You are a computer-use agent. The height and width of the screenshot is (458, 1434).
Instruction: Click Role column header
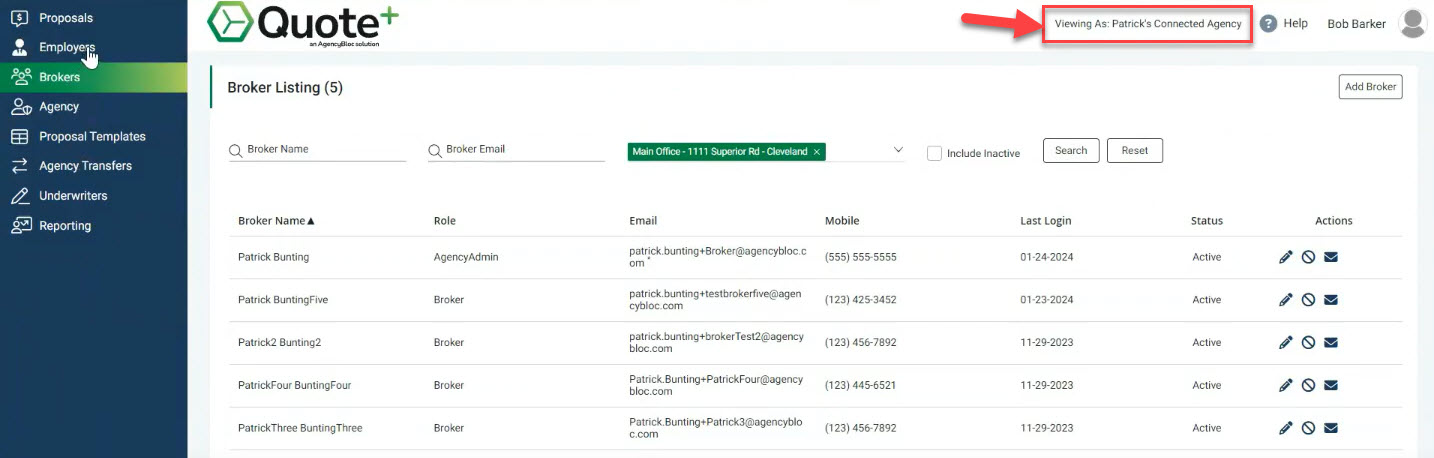445,221
